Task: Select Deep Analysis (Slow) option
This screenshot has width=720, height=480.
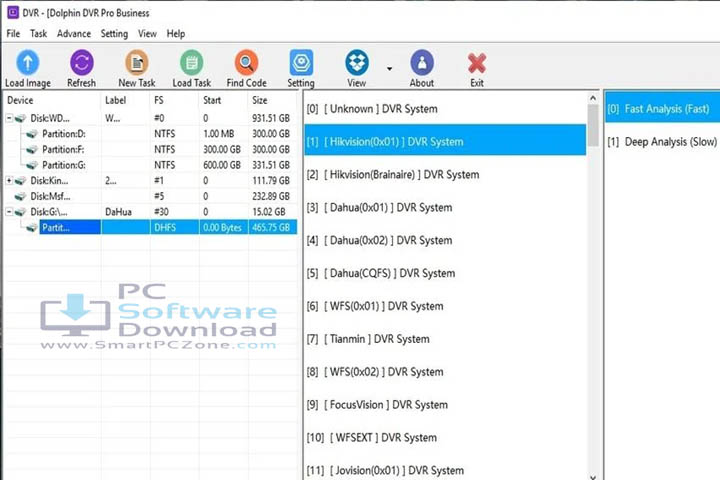Action: tap(662, 142)
